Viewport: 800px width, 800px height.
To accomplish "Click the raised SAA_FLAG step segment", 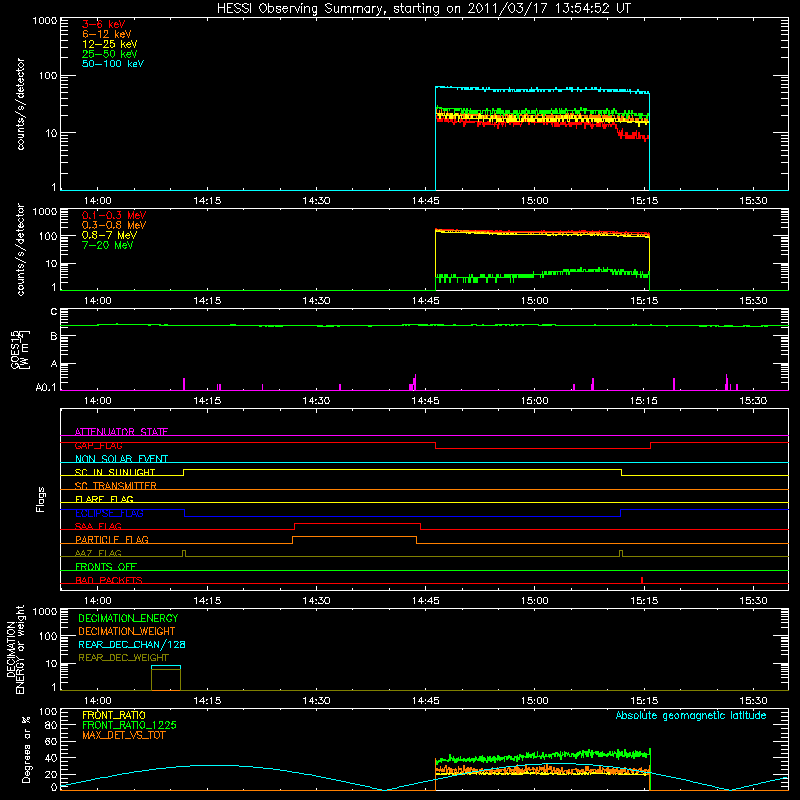I will point(358,523).
